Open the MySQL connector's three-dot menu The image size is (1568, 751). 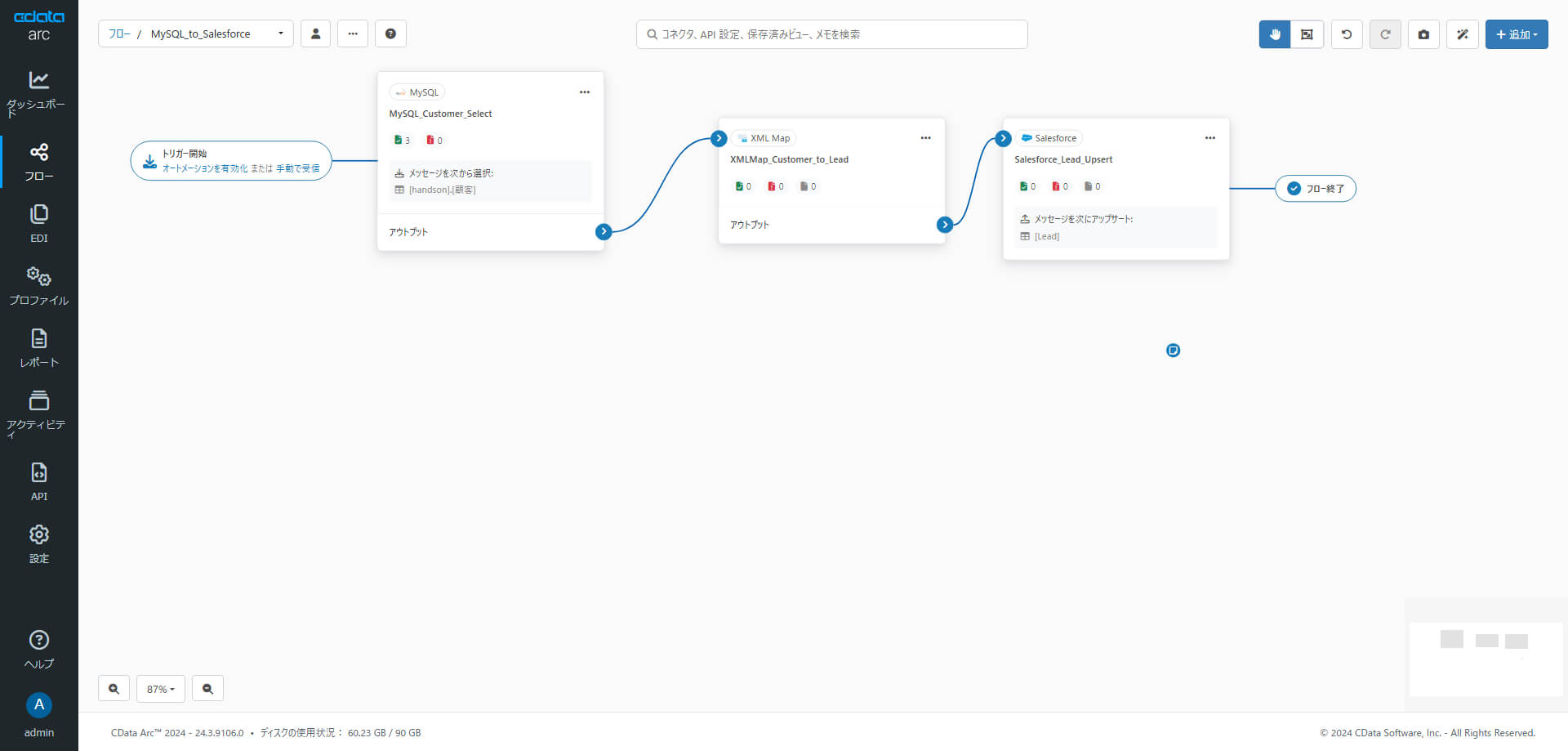click(585, 92)
